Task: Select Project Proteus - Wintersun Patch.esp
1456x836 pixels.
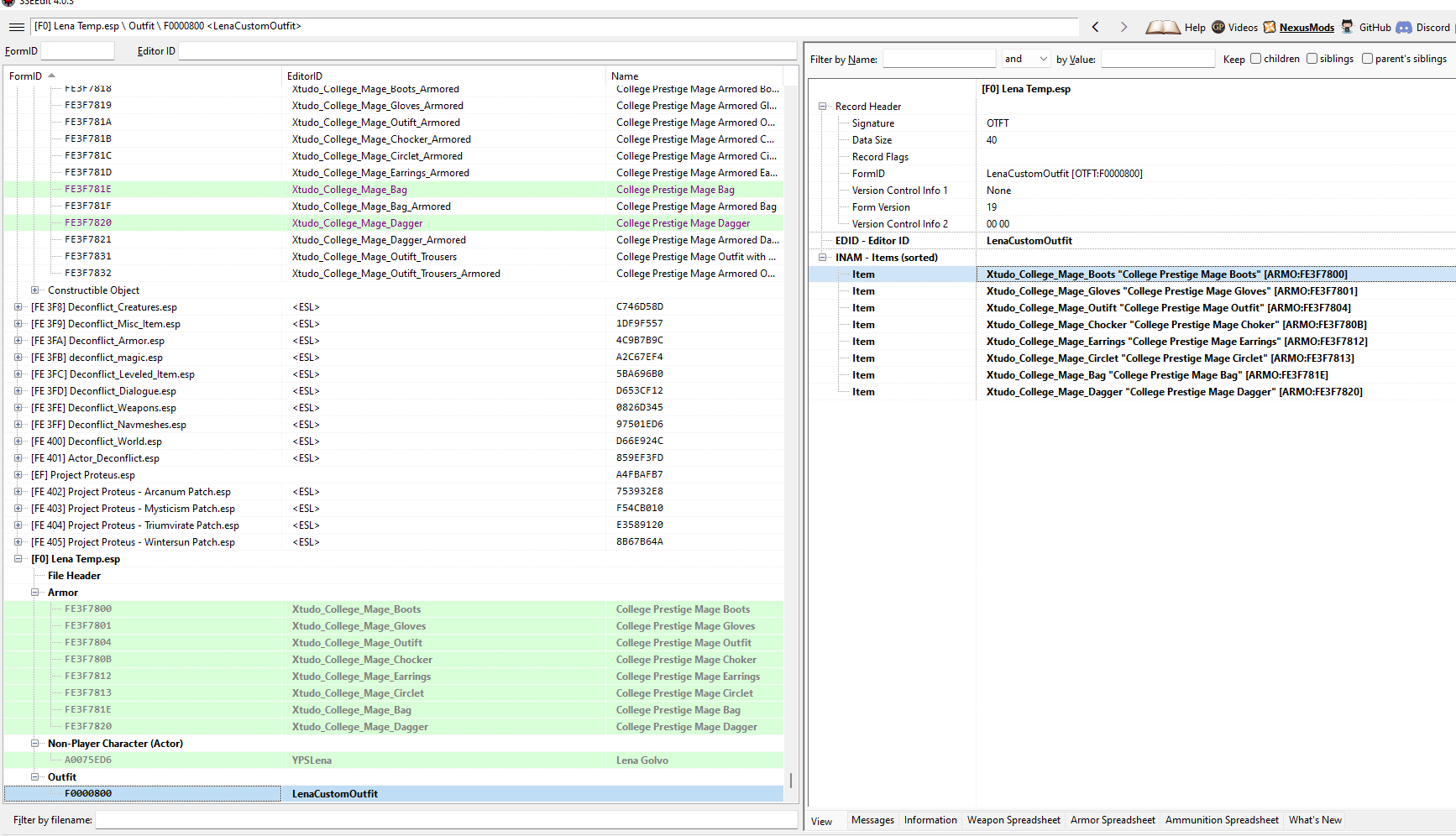Action: pyautogui.click(x=393, y=542)
